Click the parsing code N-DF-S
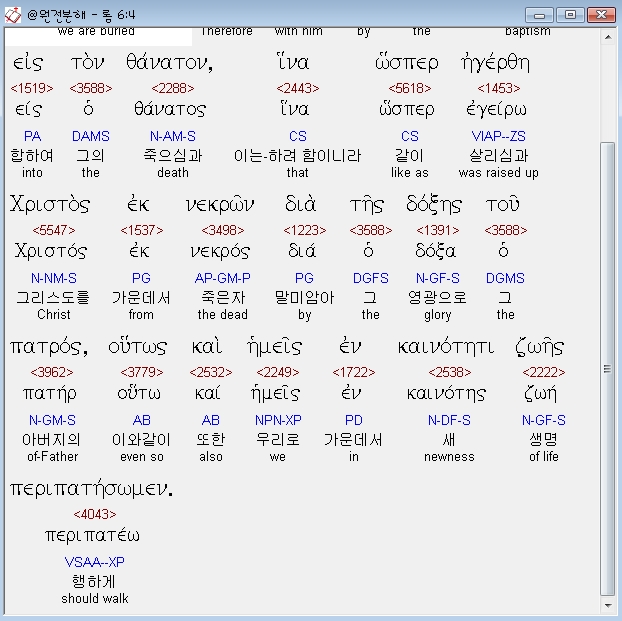The width and height of the screenshot is (622, 621). [449, 420]
